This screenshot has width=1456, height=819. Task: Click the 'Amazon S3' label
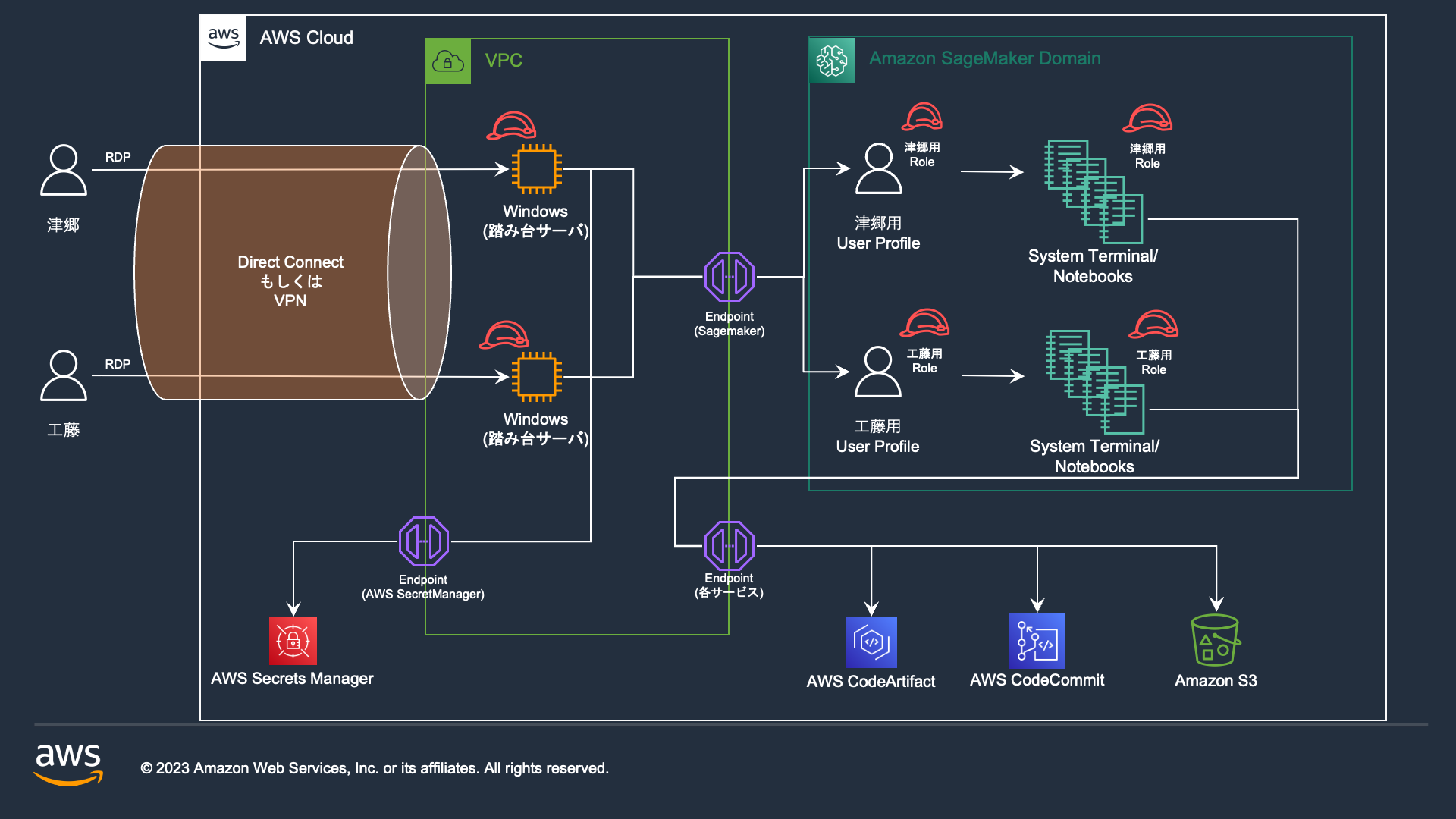1216,681
